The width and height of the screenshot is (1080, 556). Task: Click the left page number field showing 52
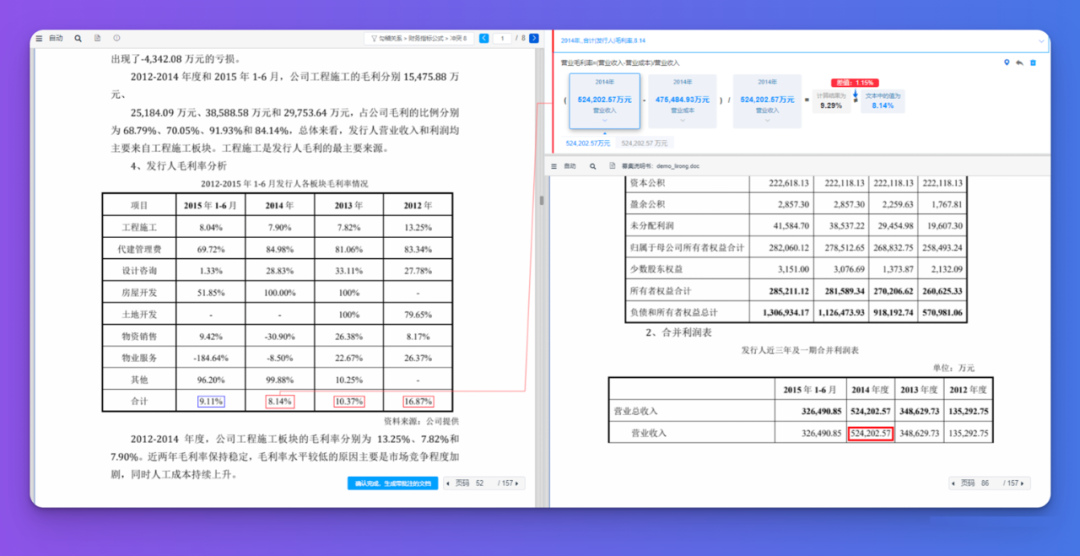pos(480,484)
